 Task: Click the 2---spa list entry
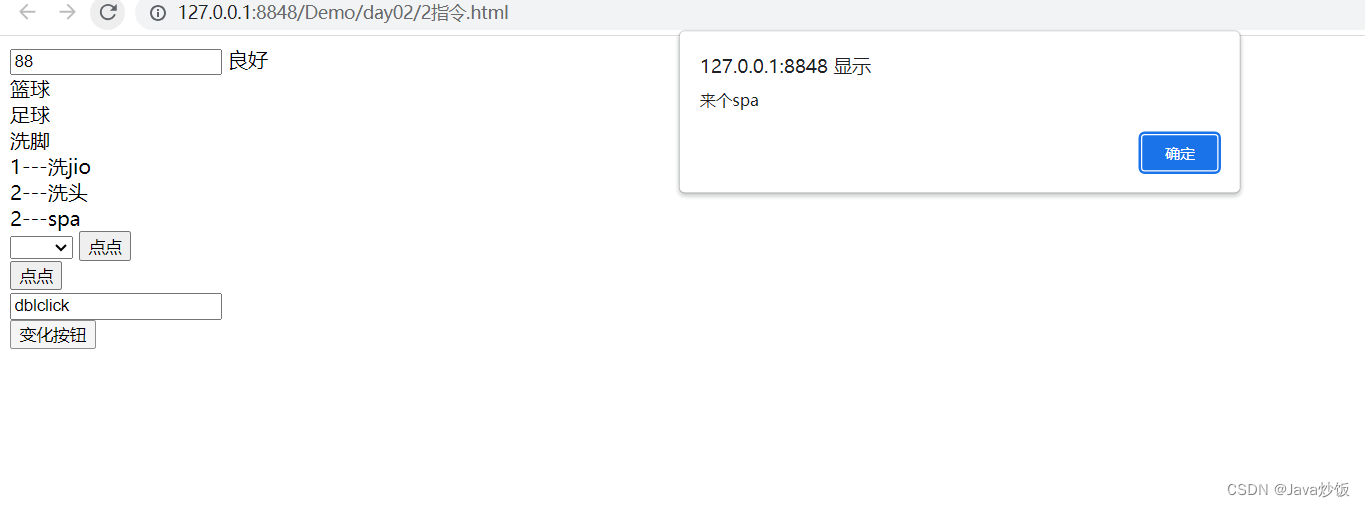(46, 219)
